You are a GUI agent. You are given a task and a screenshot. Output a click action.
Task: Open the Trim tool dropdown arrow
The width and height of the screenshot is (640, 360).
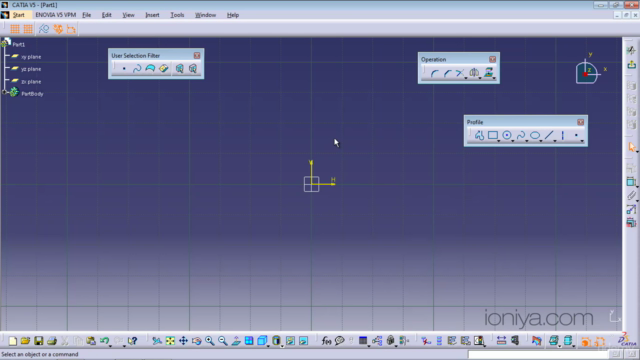point(466,78)
